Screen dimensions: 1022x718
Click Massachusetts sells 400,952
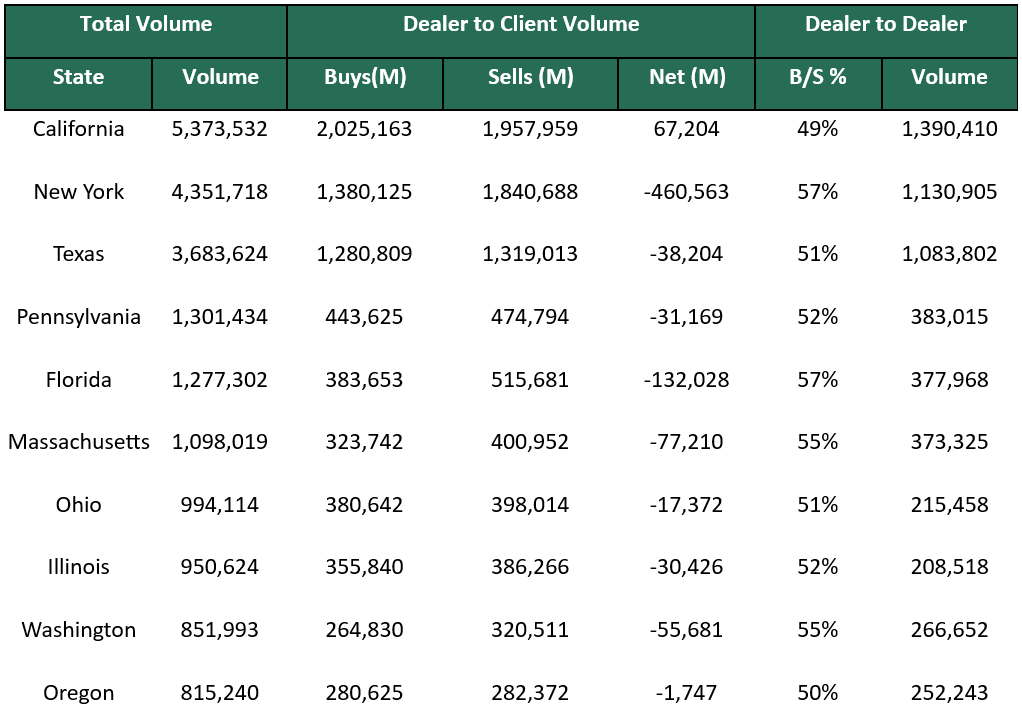(x=530, y=442)
